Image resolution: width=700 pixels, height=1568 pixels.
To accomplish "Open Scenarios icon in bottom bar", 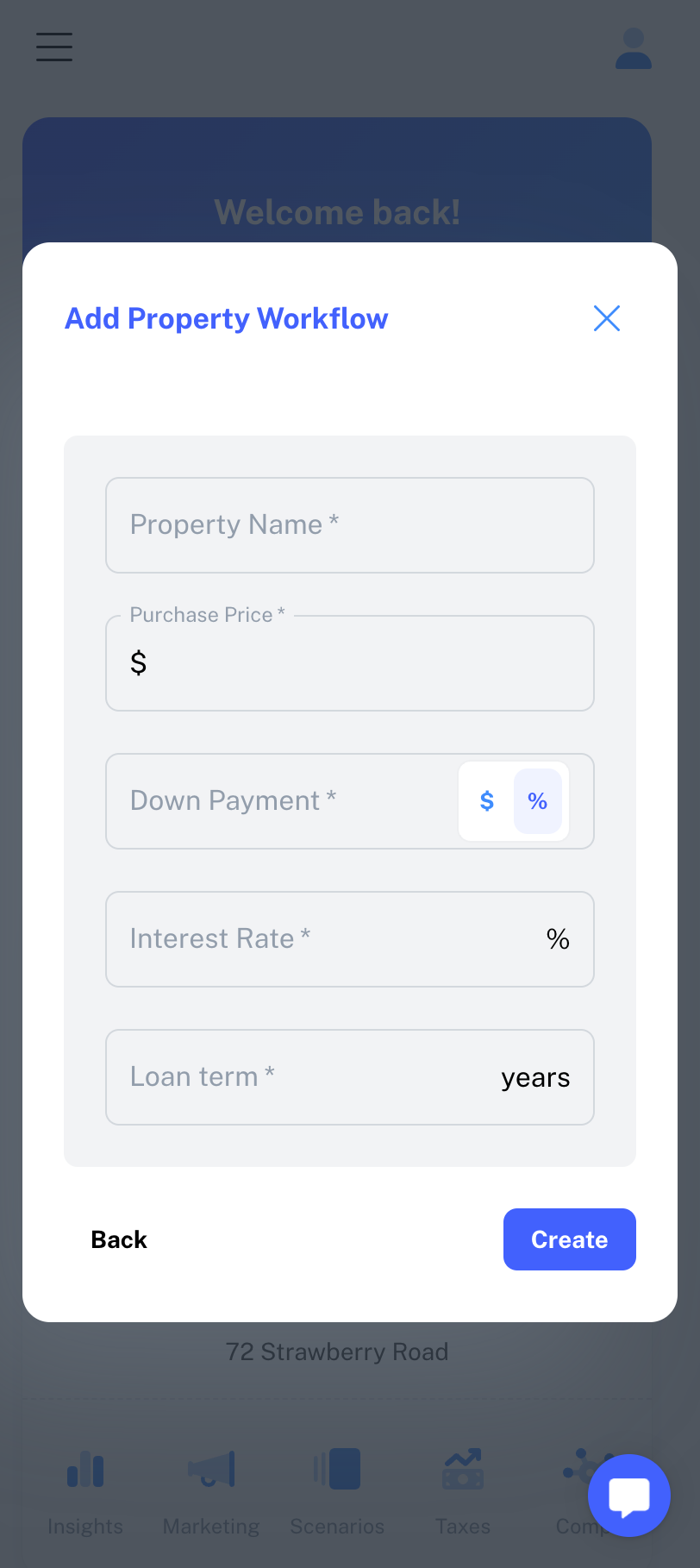I will tap(337, 1470).
